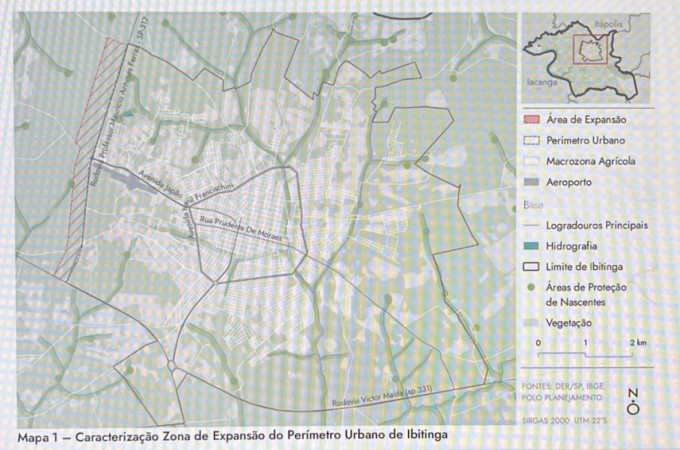Click the 'Aeroporto' legend text

(569, 182)
